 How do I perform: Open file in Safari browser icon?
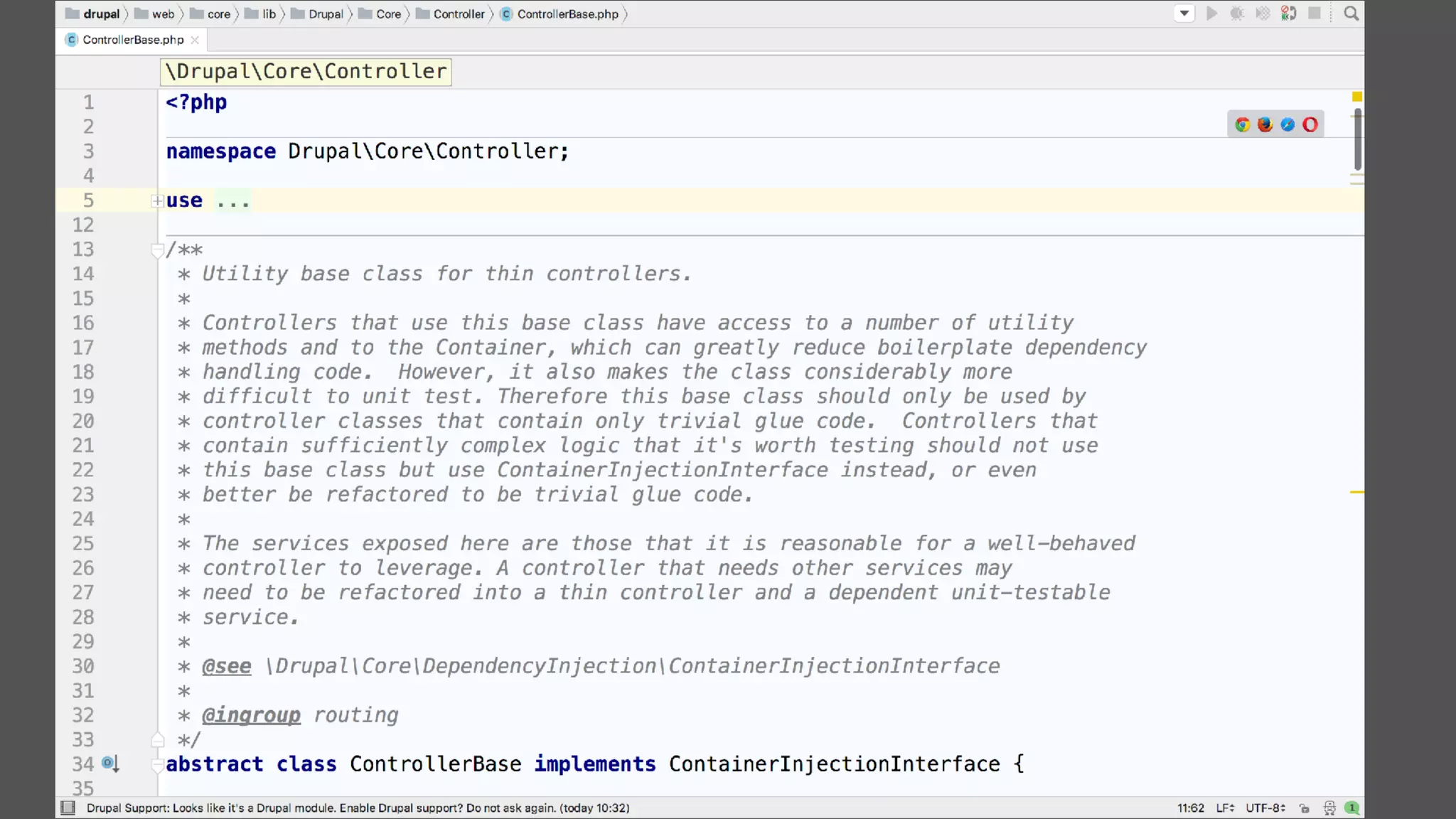click(1288, 125)
